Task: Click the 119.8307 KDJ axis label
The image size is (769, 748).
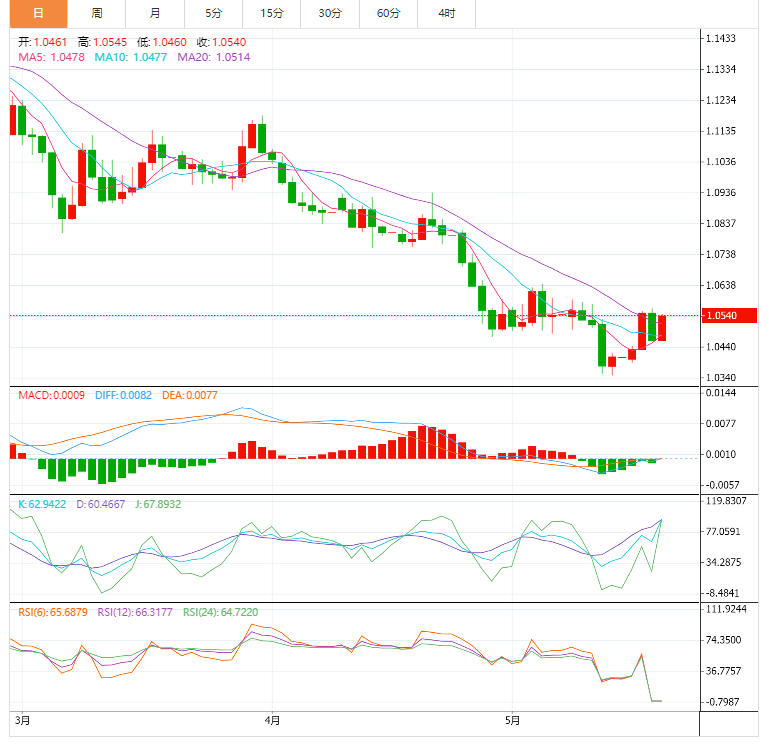Action: click(726, 501)
